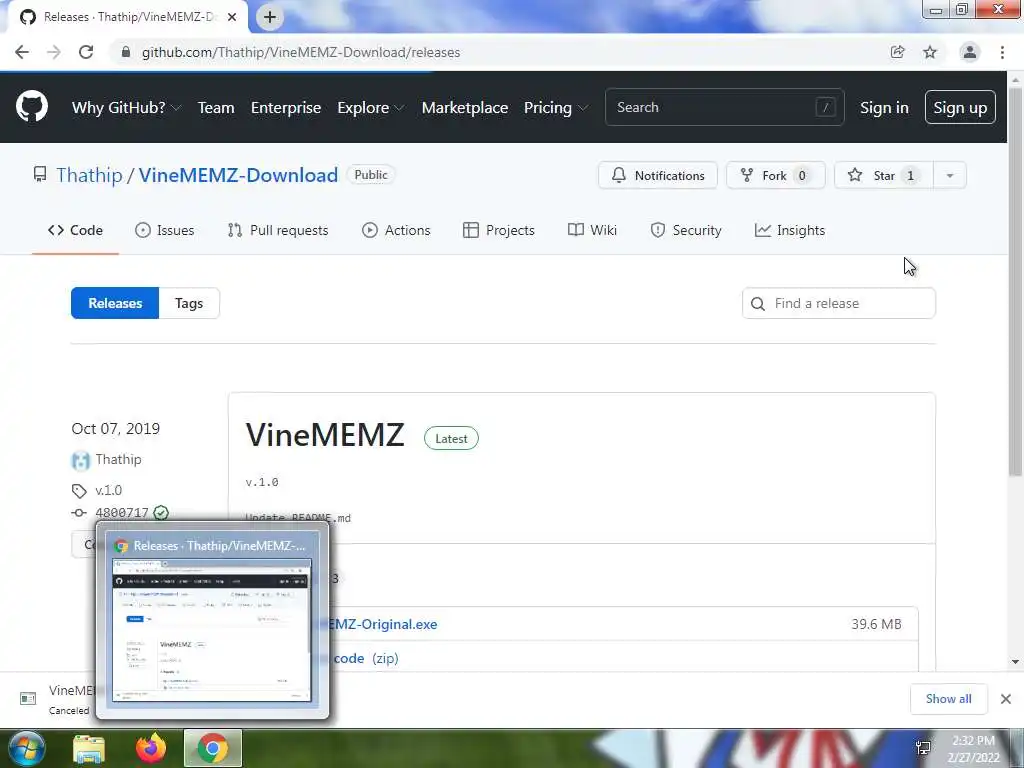
Task: Fork the repository
Action: (775, 176)
